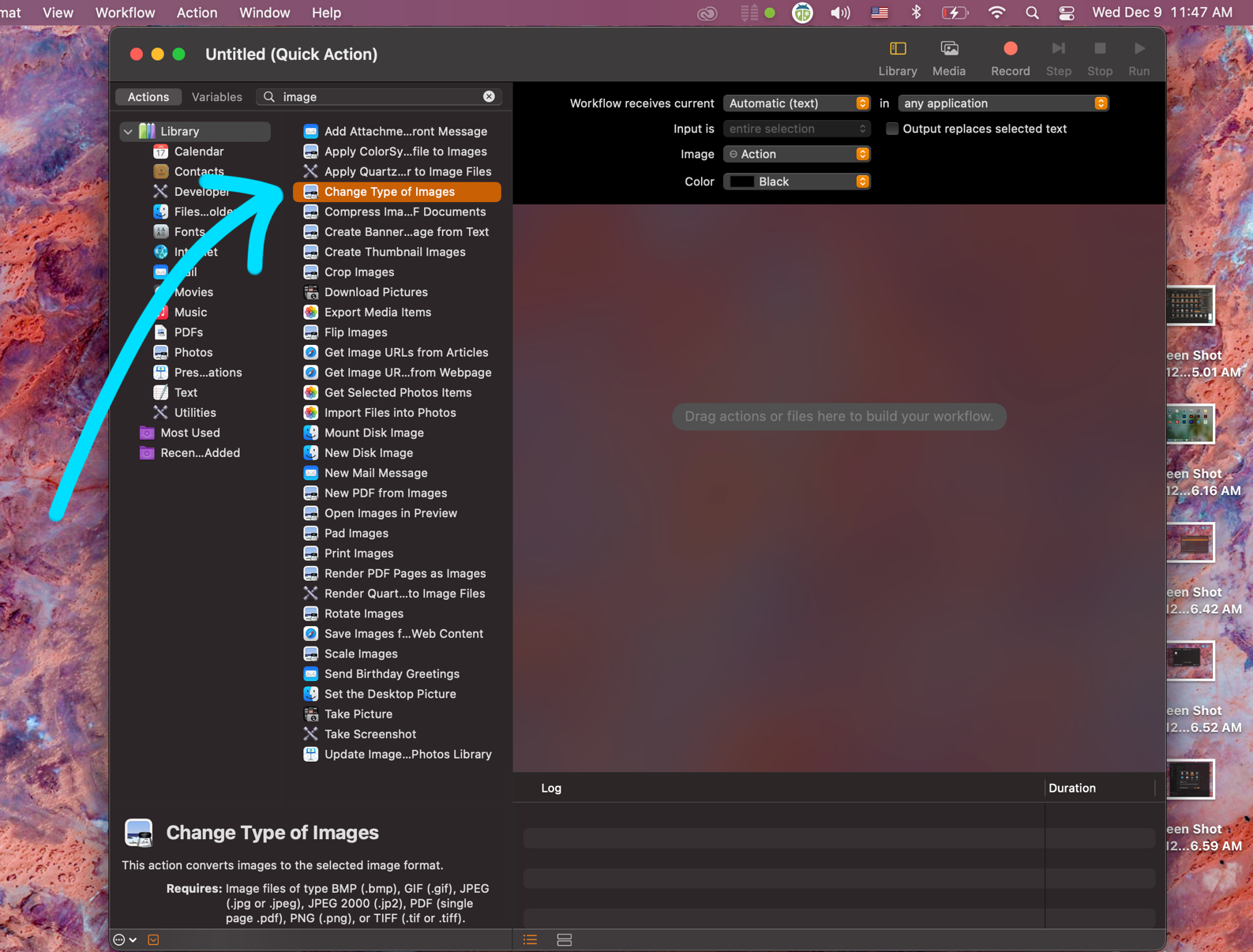Open Spotlight search in menu bar
1253x952 pixels.
[x=1032, y=13]
